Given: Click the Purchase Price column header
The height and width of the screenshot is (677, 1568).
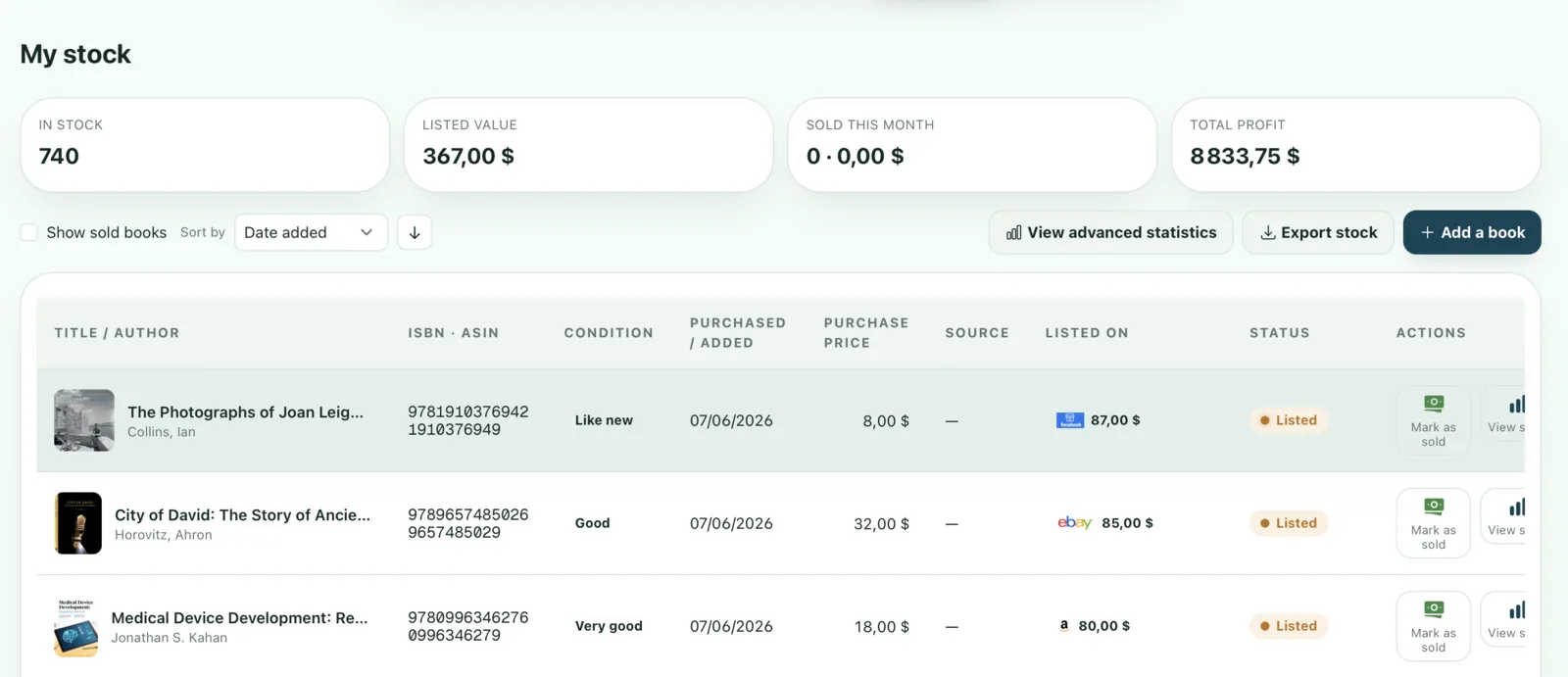Looking at the screenshot, I should (866, 333).
